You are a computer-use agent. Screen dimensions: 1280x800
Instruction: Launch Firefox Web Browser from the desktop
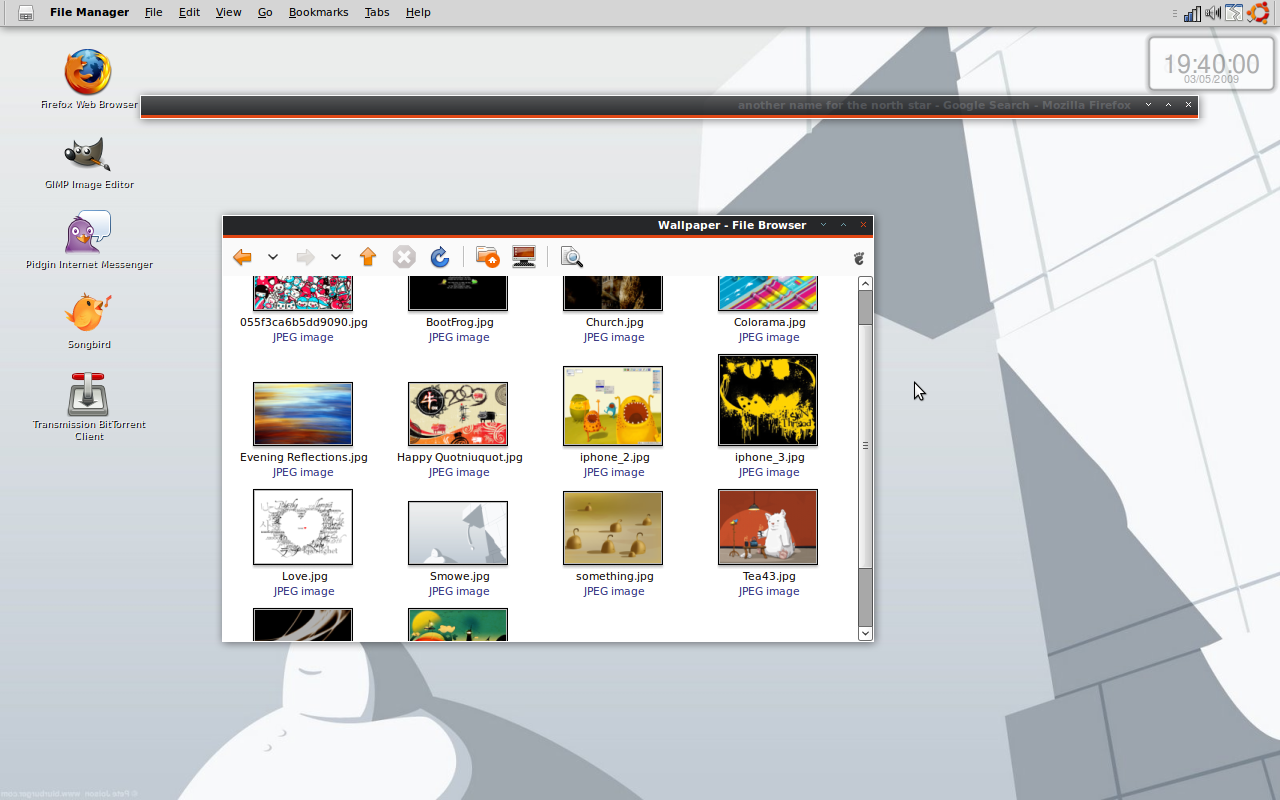tap(88, 72)
